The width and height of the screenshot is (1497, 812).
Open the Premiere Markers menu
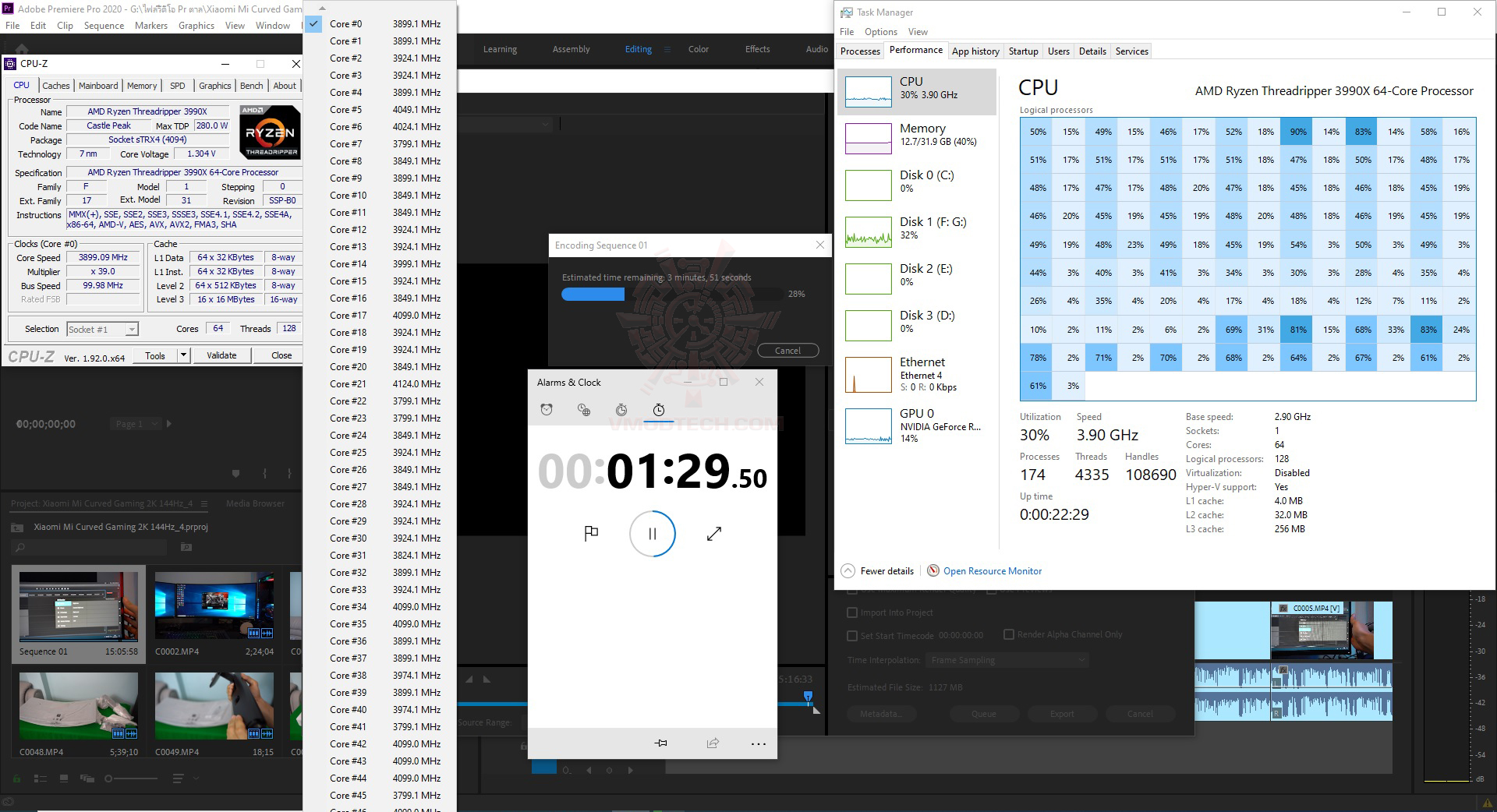click(x=150, y=26)
